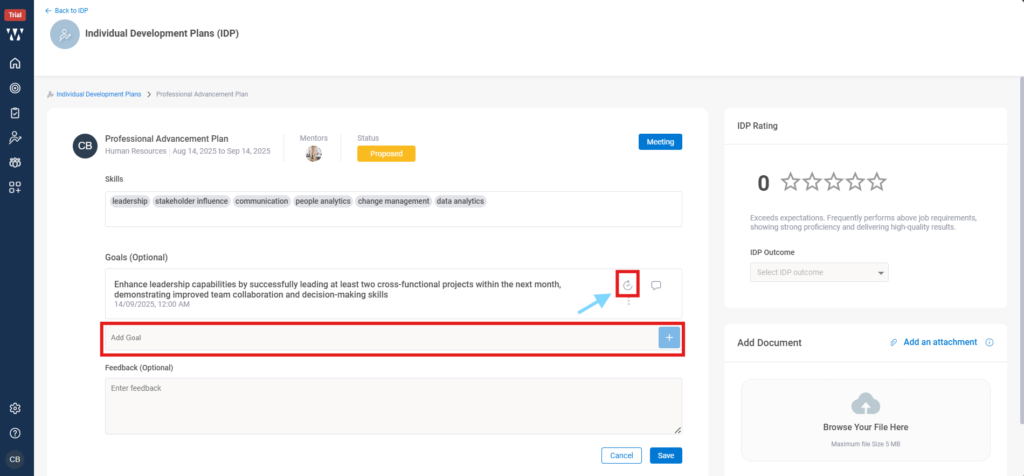The image size is (1024, 476).
Task: Open the Home icon in sidebar
Action: (x=15, y=63)
